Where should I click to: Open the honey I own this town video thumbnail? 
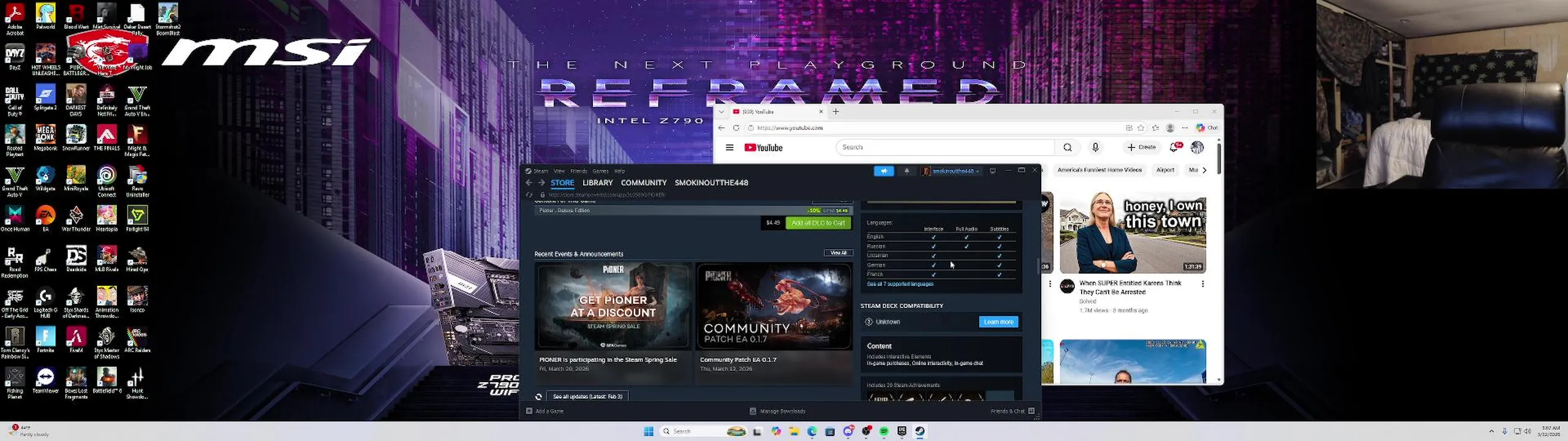tap(1133, 233)
